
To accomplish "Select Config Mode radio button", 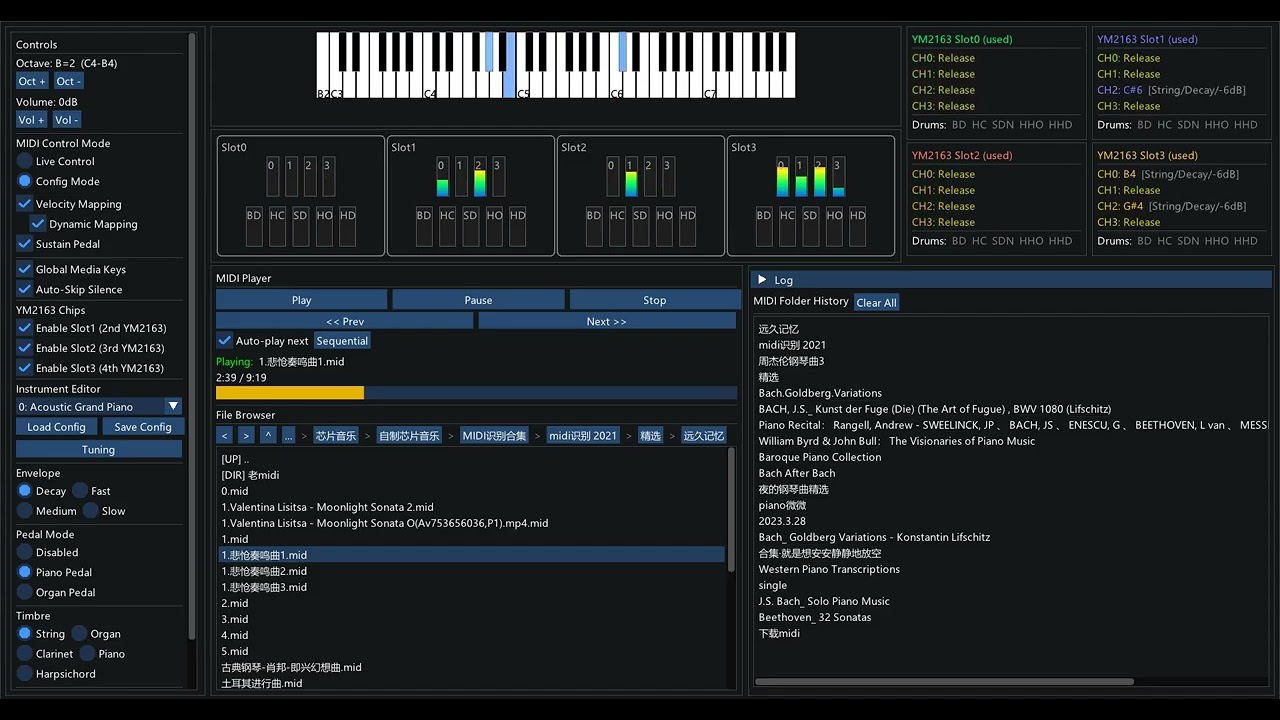I will [59, 181].
